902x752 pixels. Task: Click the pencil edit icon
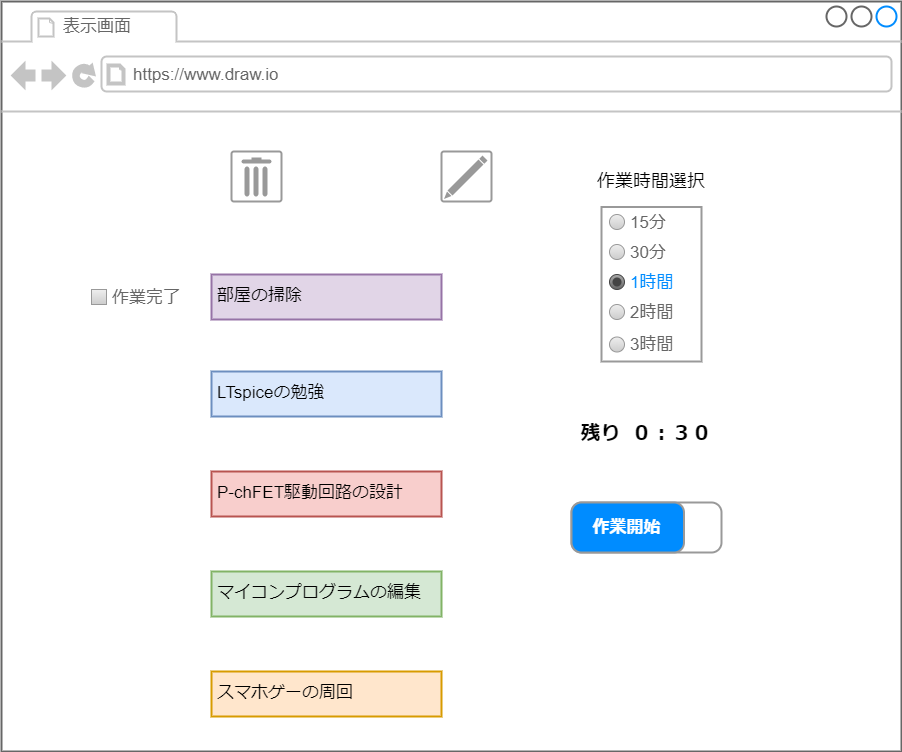click(466, 177)
